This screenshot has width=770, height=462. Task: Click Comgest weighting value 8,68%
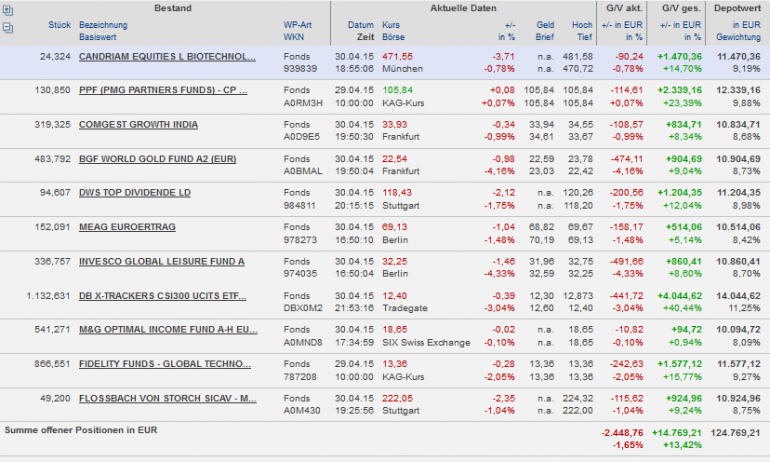746,136
